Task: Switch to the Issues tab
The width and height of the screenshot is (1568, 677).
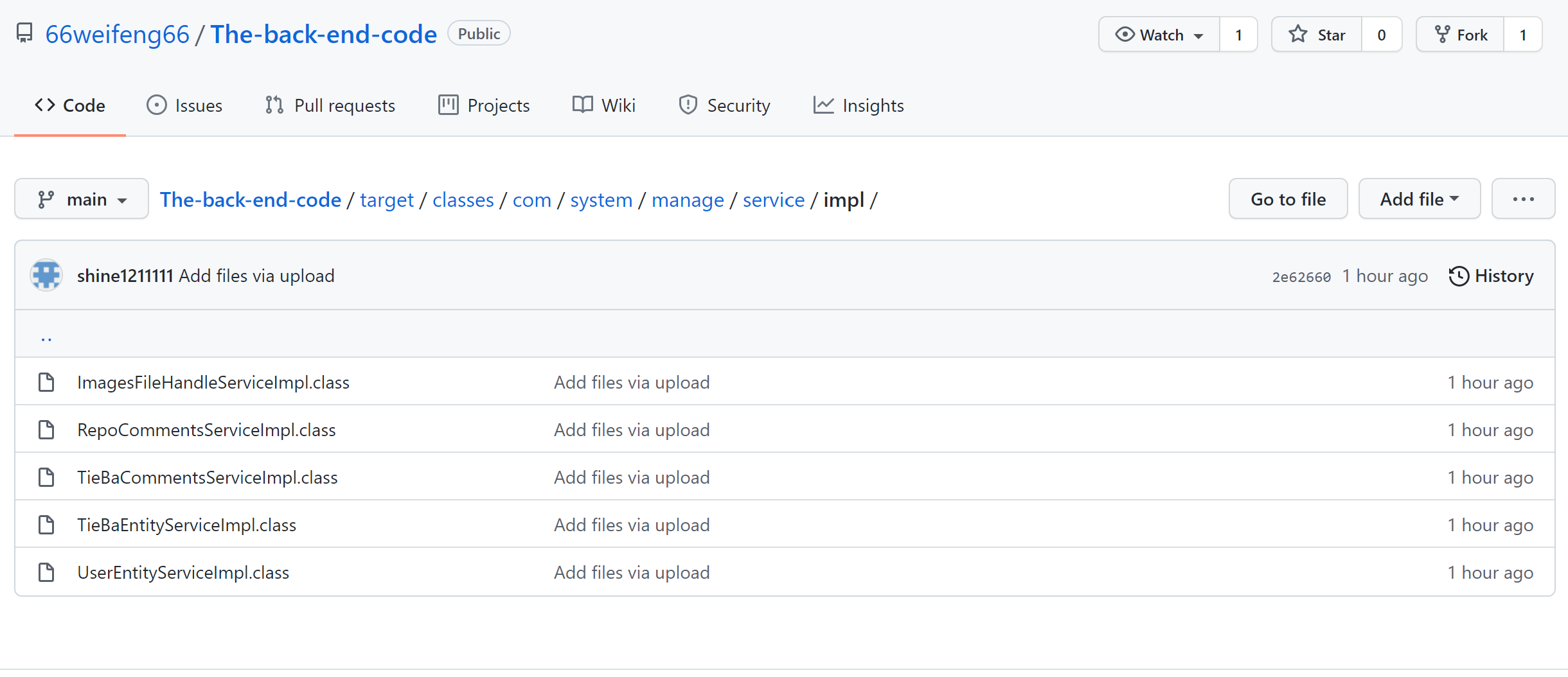Action: (184, 105)
